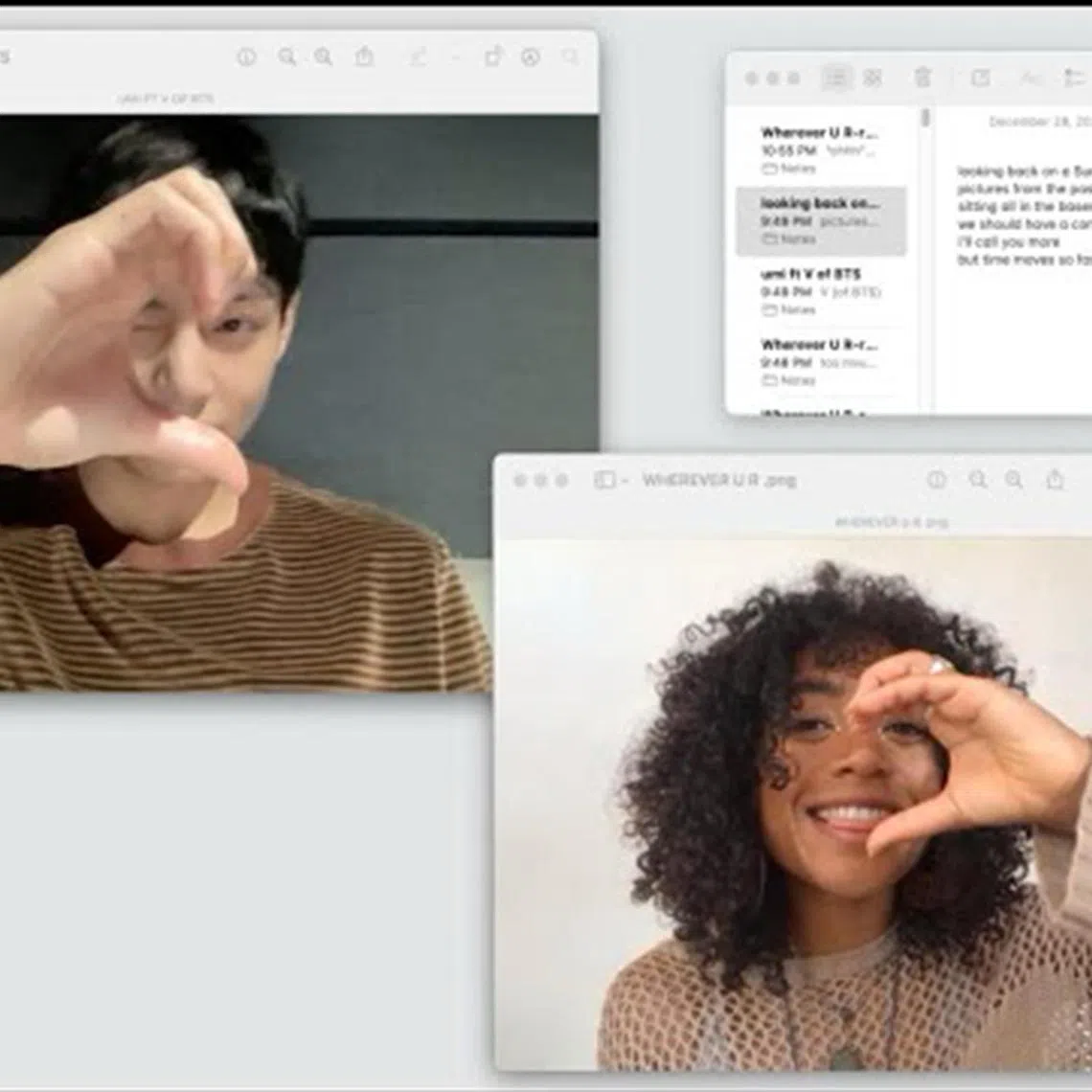Zoom in on the left Preview window image

pyautogui.click(x=324, y=57)
